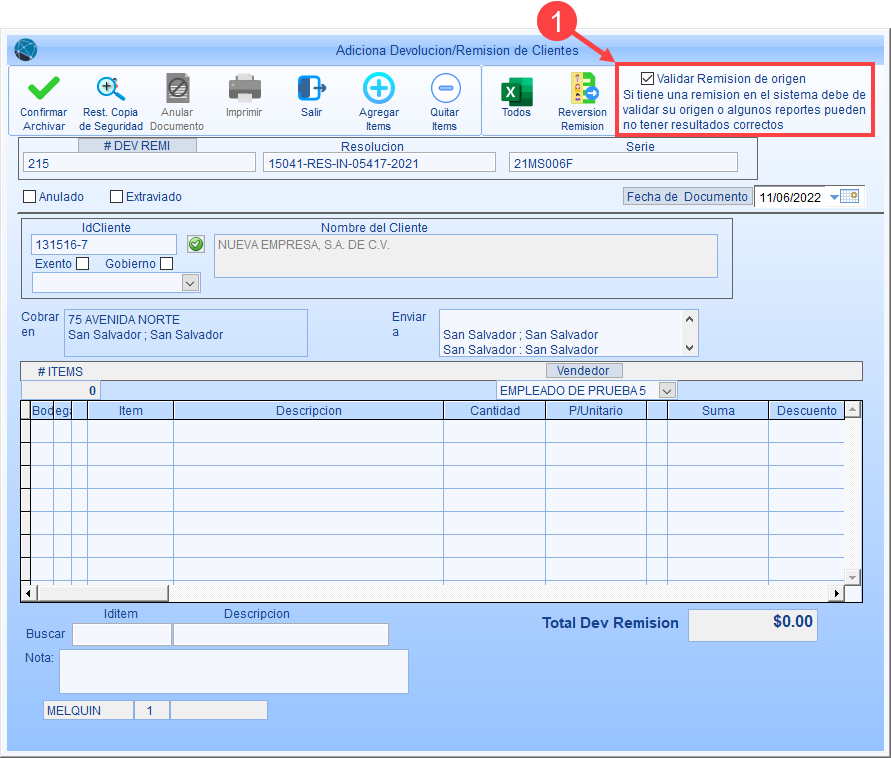Click the Nombre del Cliente field
Image resolution: width=891 pixels, height=758 pixels.
click(x=466, y=256)
